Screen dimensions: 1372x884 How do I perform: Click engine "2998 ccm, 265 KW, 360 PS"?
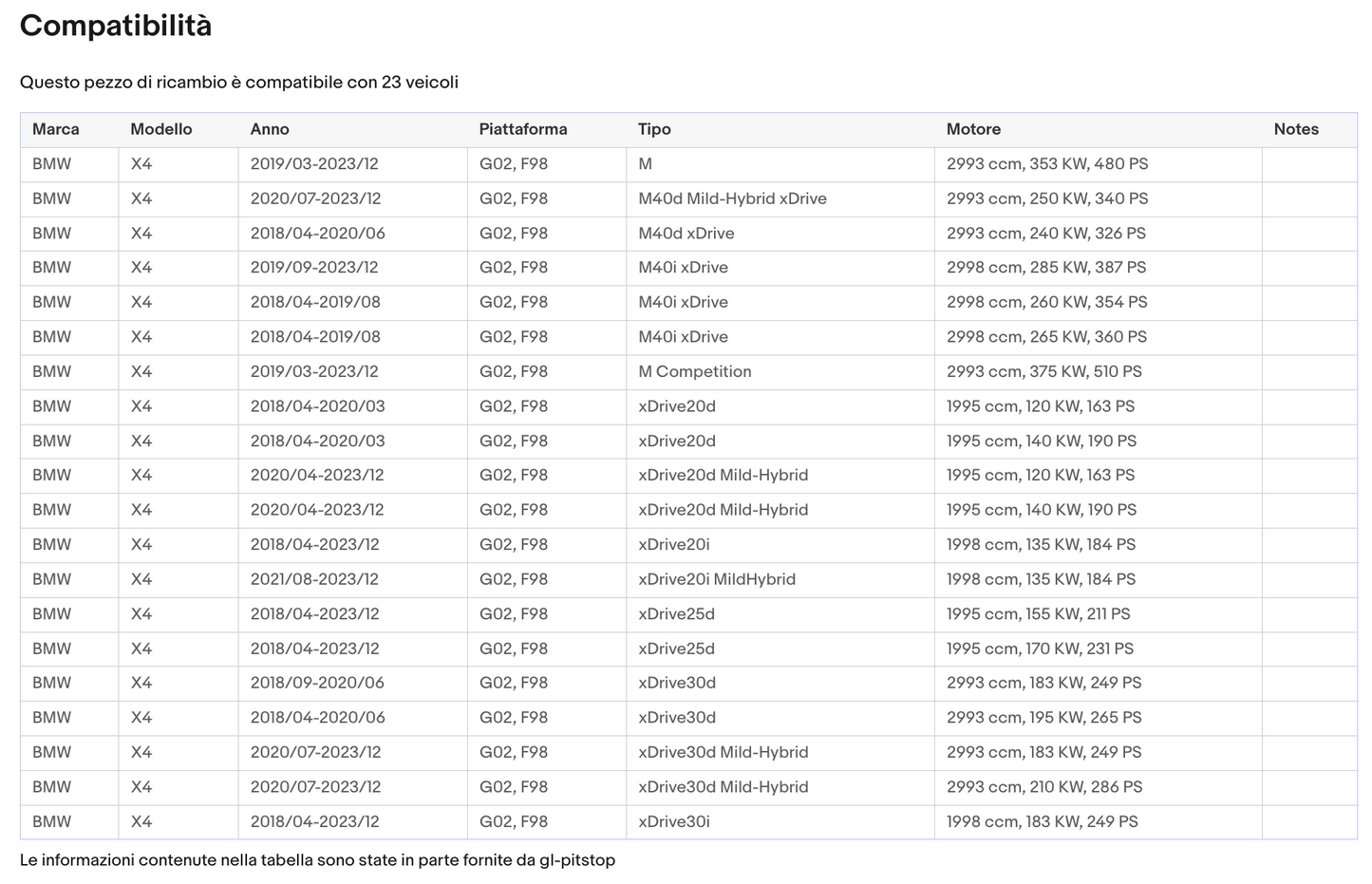[1046, 337]
